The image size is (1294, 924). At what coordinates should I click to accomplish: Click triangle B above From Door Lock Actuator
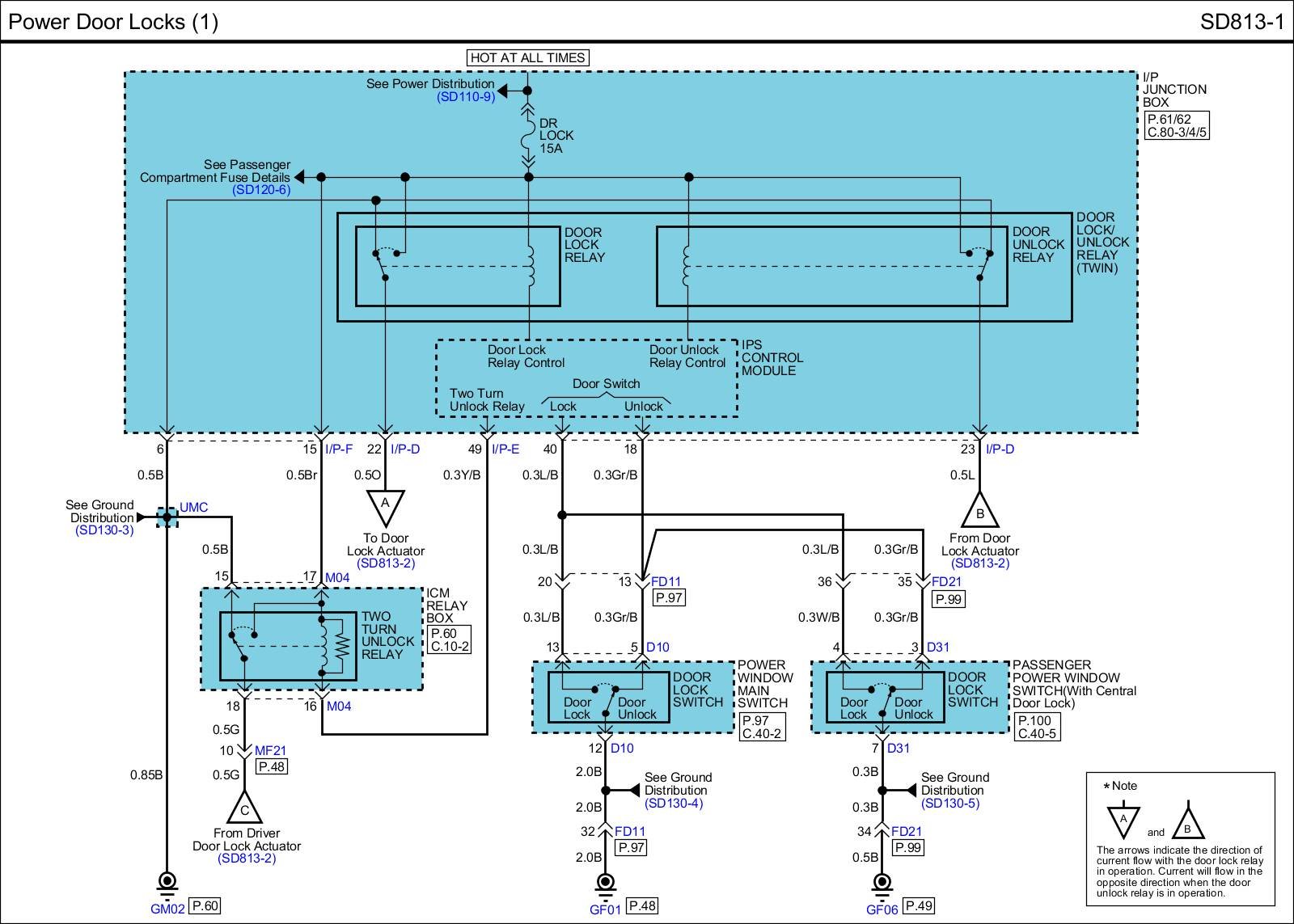[979, 511]
